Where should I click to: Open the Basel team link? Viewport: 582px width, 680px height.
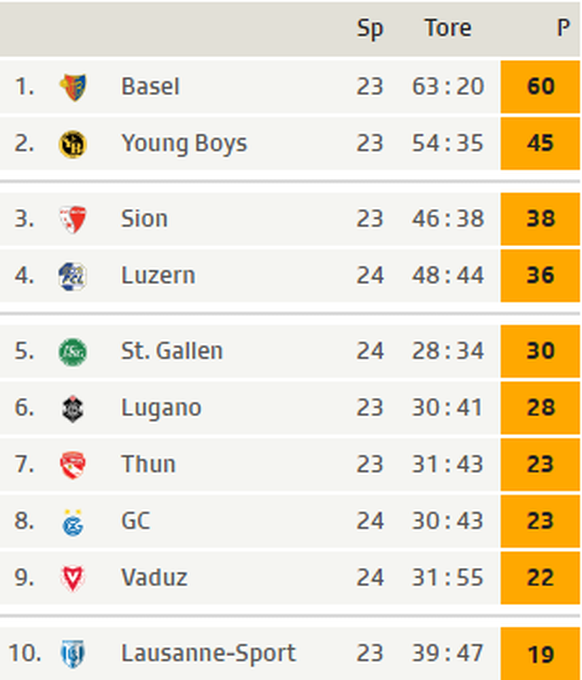click(150, 86)
